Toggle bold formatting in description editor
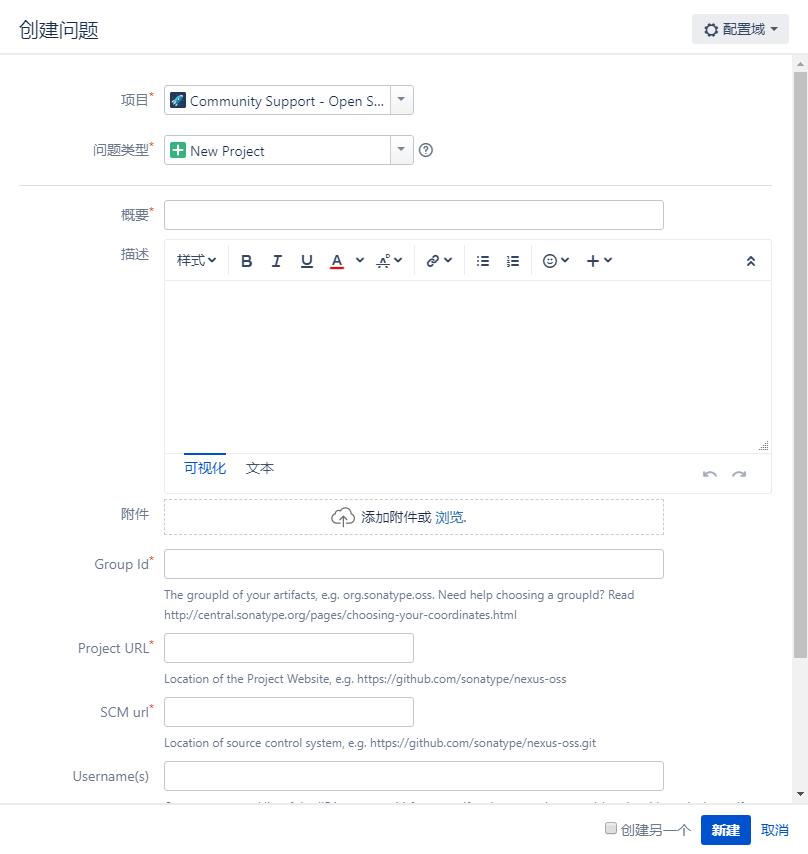This screenshot has width=808, height=854. [247, 261]
